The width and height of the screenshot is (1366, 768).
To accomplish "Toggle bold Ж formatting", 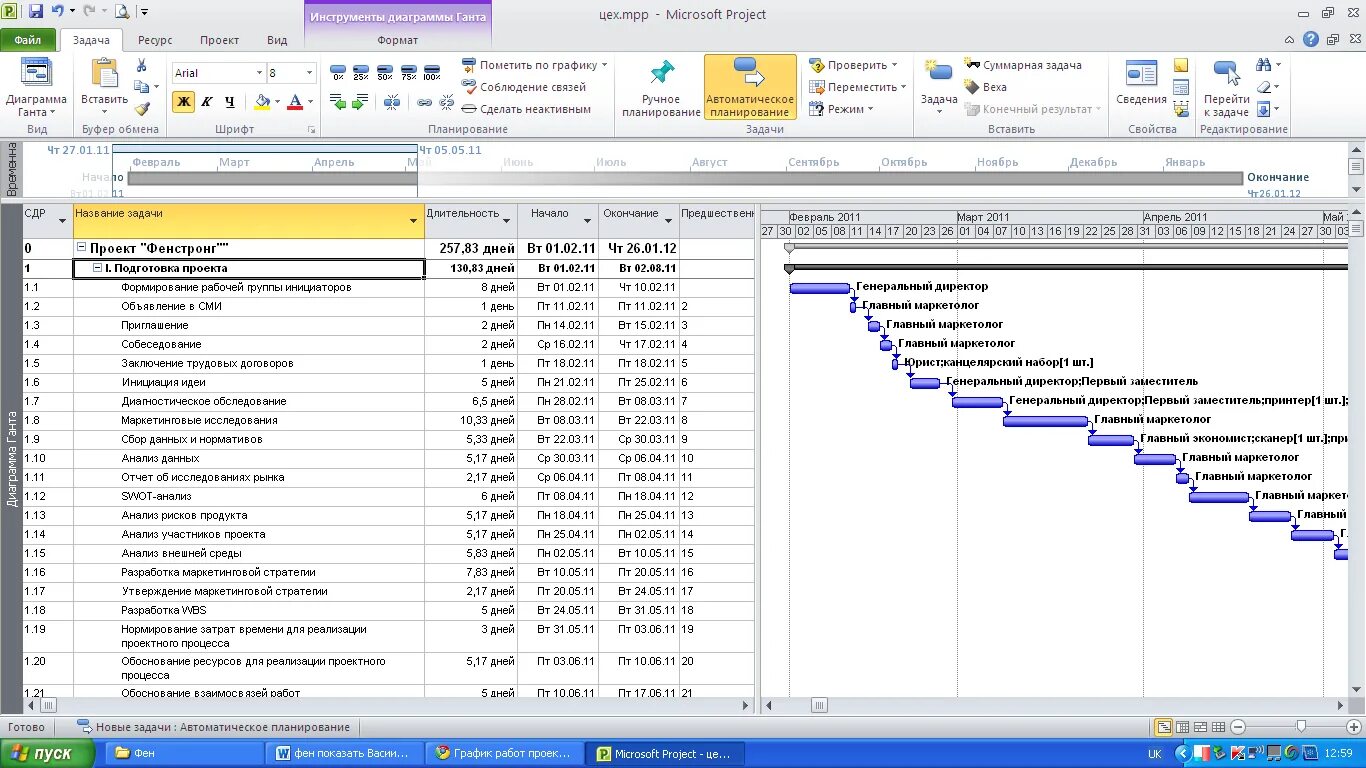I will pyautogui.click(x=183, y=101).
